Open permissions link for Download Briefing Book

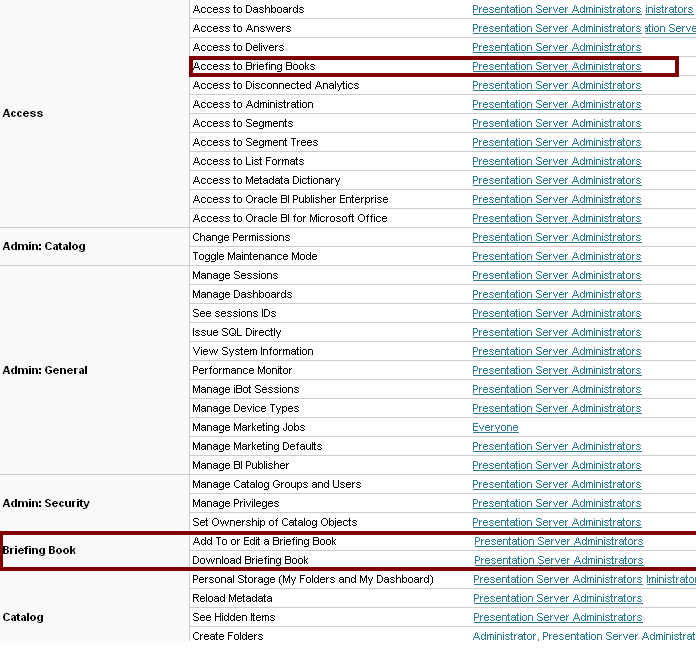(x=558, y=561)
